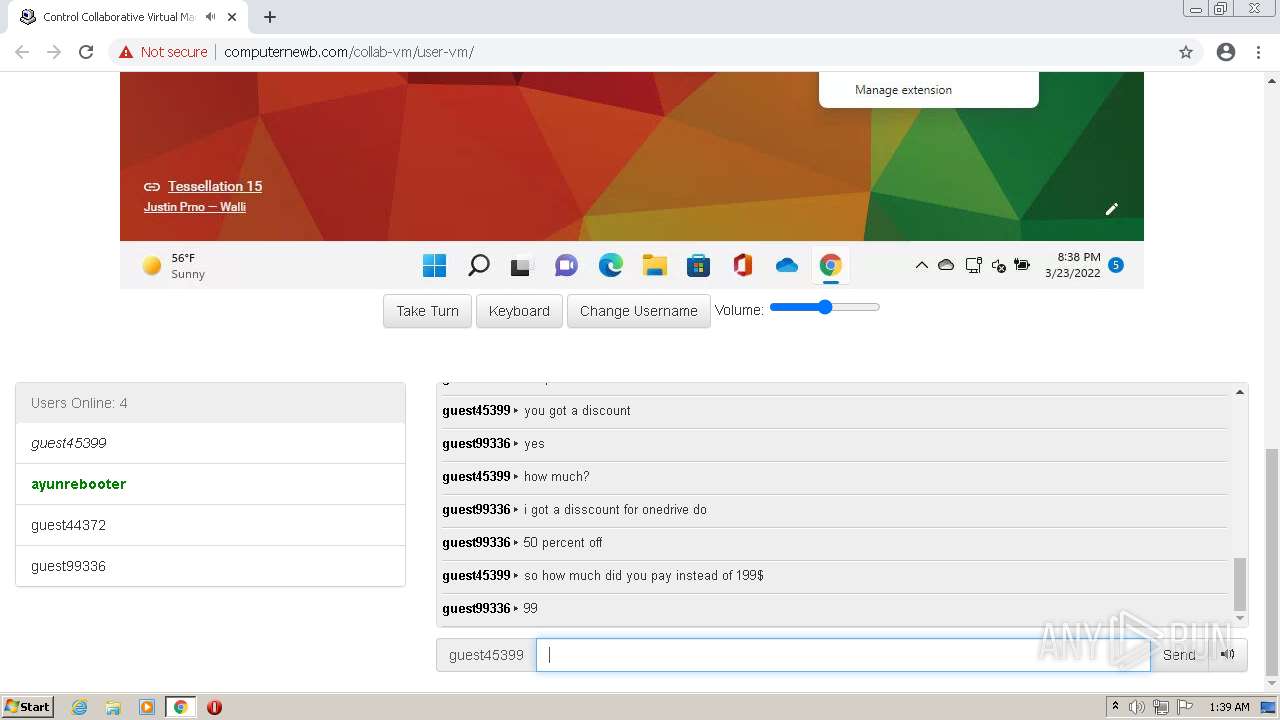Open the Chrome profile avatar icon
The height and width of the screenshot is (720, 1280).
(x=1226, y=52)
